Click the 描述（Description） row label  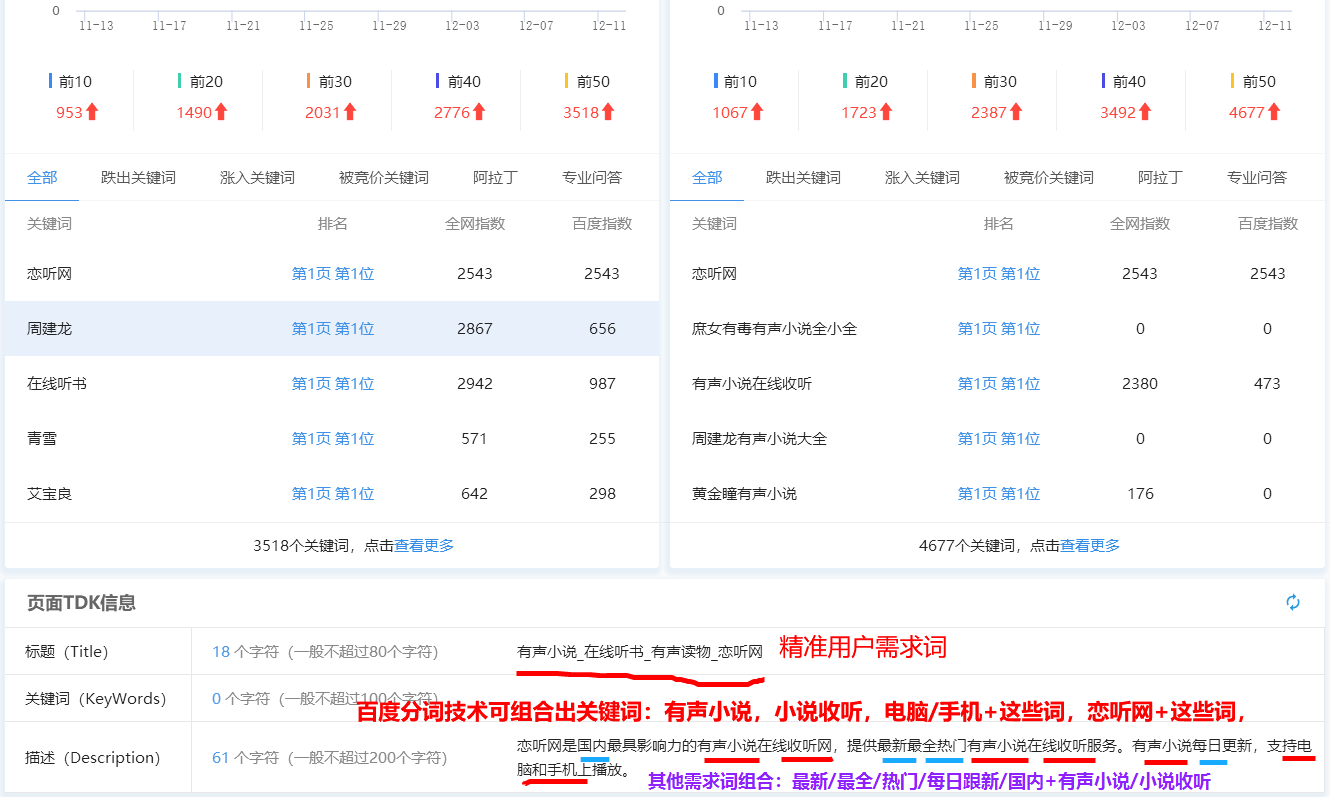[92, 758]
